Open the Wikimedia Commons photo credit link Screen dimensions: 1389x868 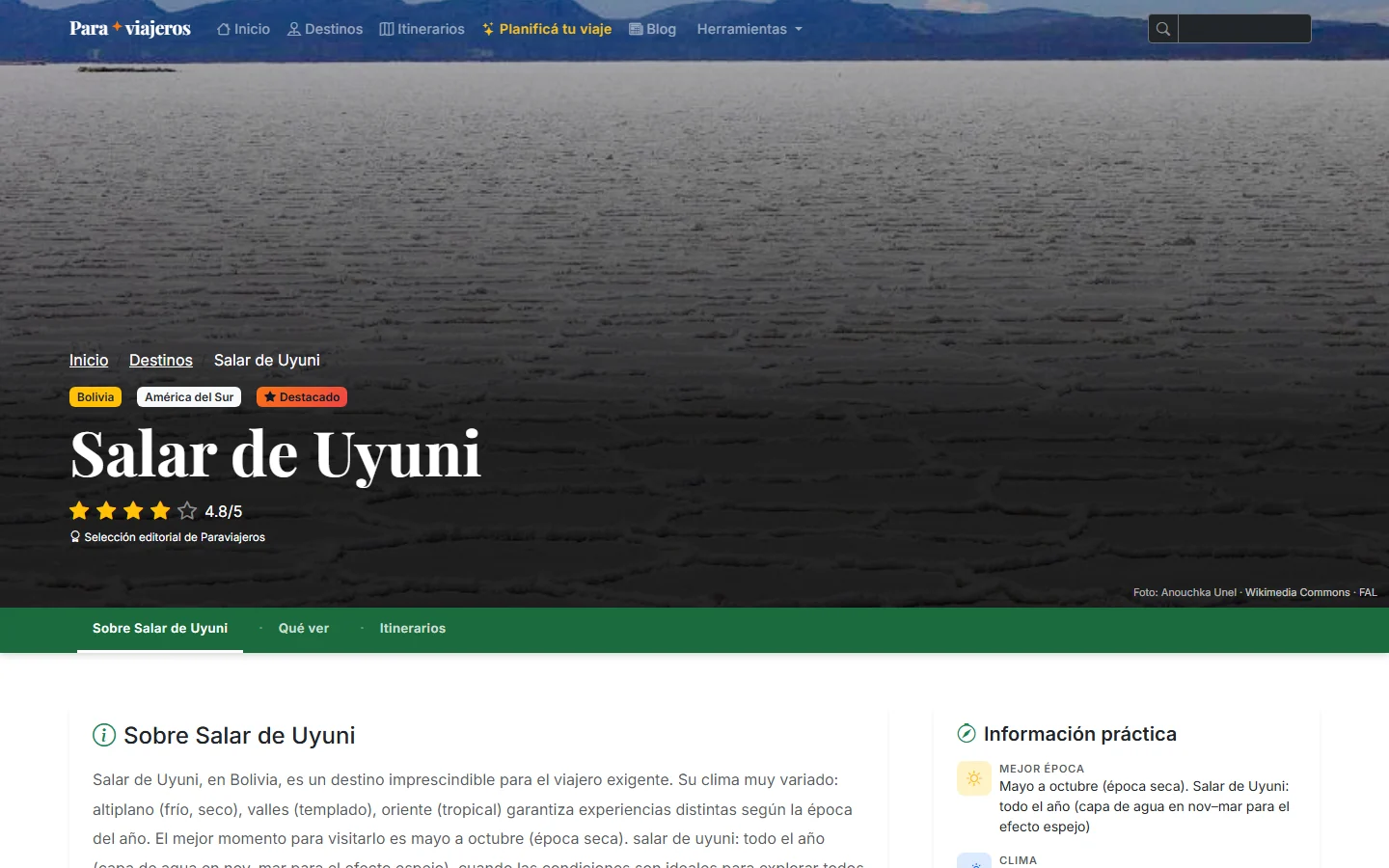[1297, 592]
